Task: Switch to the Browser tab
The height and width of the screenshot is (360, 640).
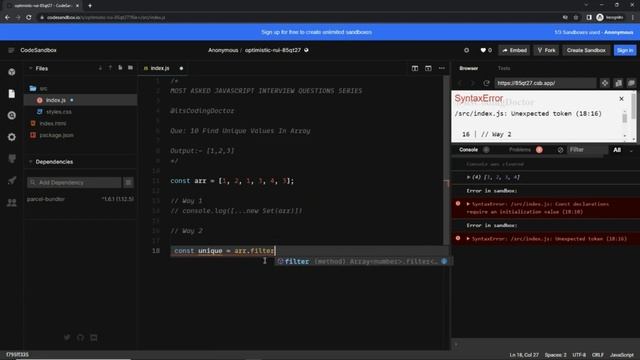Action: (469, 68)
